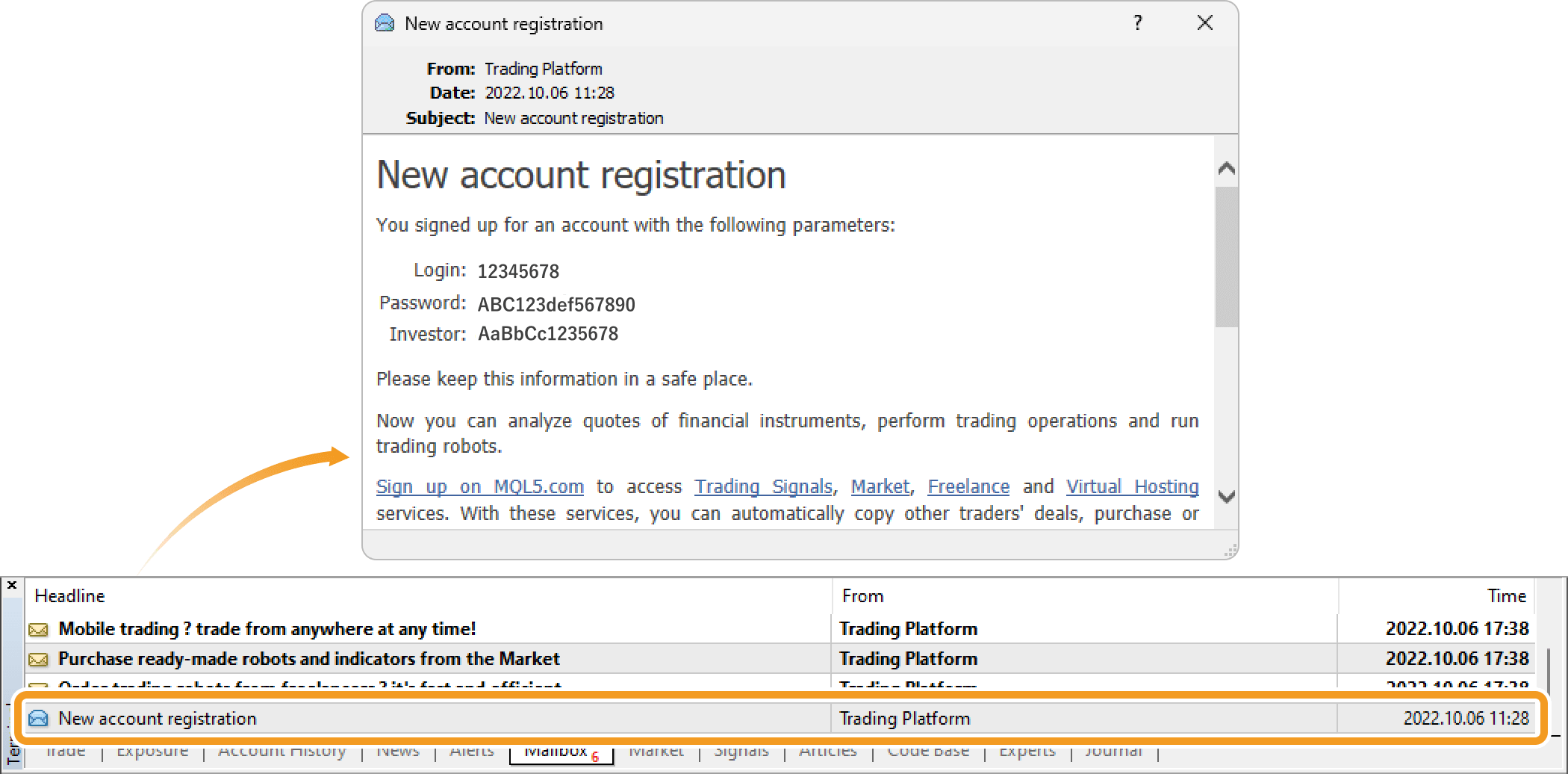Switch to the Signals tab
Viewport: 1568px width, 774px height.
pos(741,751)
